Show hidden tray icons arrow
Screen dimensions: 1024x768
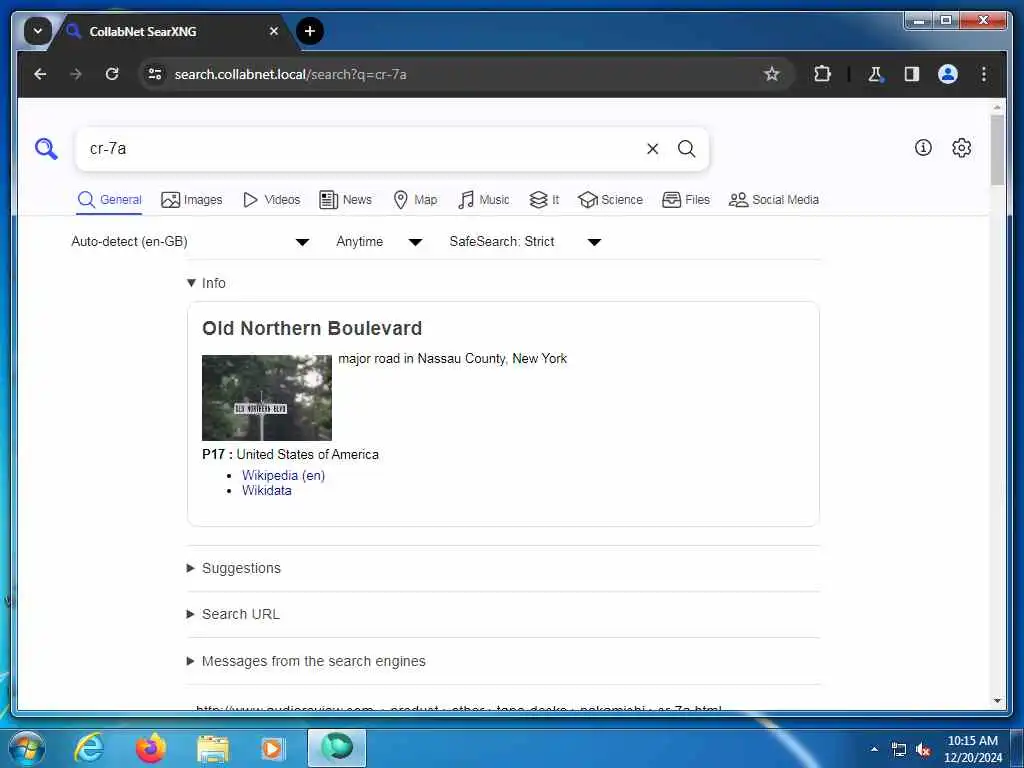tap(874, 750)
